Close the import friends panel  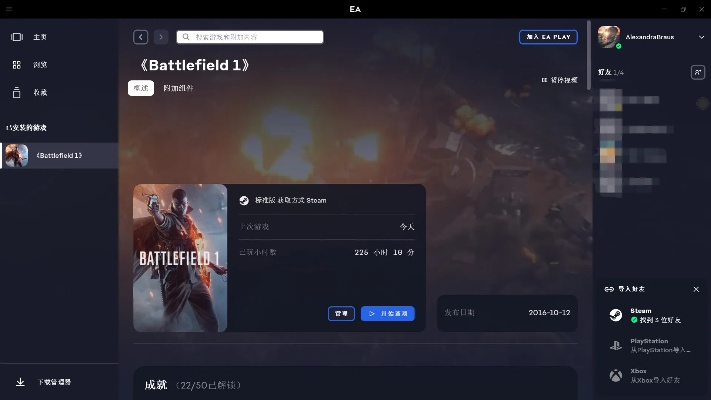(x=696, y=289)
